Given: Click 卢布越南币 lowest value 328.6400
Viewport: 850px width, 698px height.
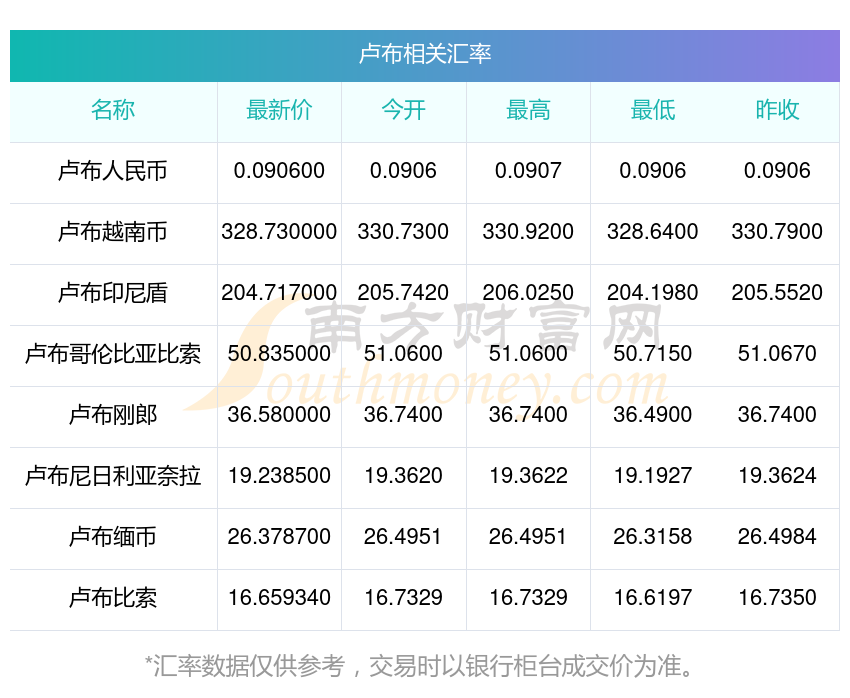Looking at the screenshot, I should click(x=653, y=232).
